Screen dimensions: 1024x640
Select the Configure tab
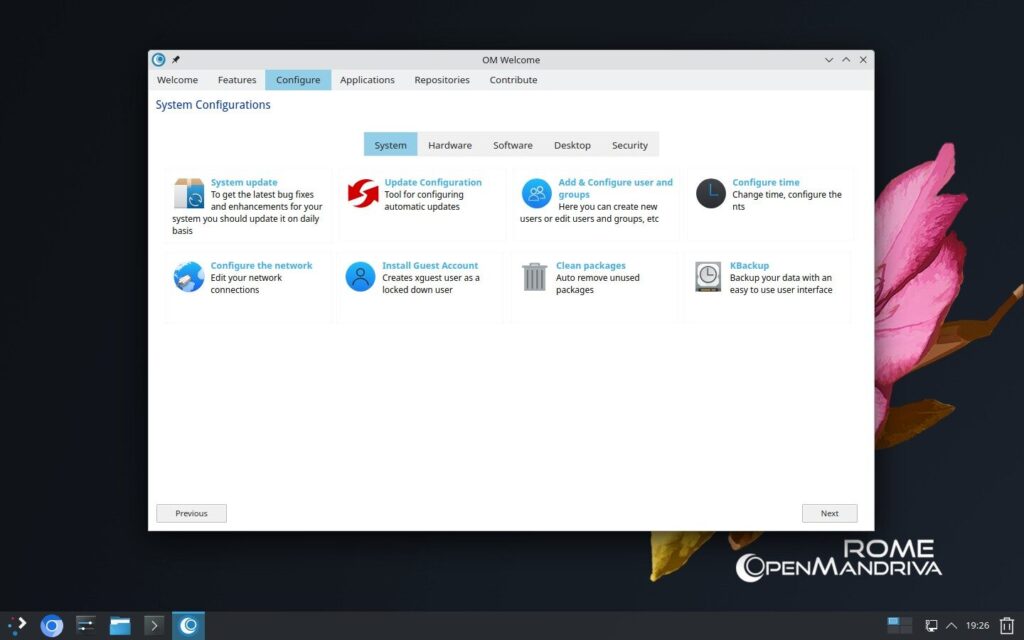point(298,80)
